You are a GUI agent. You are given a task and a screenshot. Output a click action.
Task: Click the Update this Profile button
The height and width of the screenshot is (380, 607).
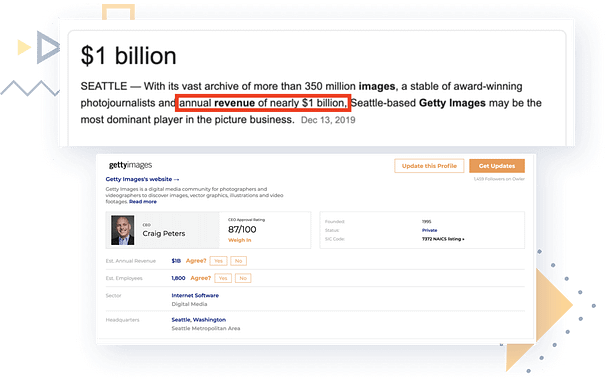pos(429,166)
